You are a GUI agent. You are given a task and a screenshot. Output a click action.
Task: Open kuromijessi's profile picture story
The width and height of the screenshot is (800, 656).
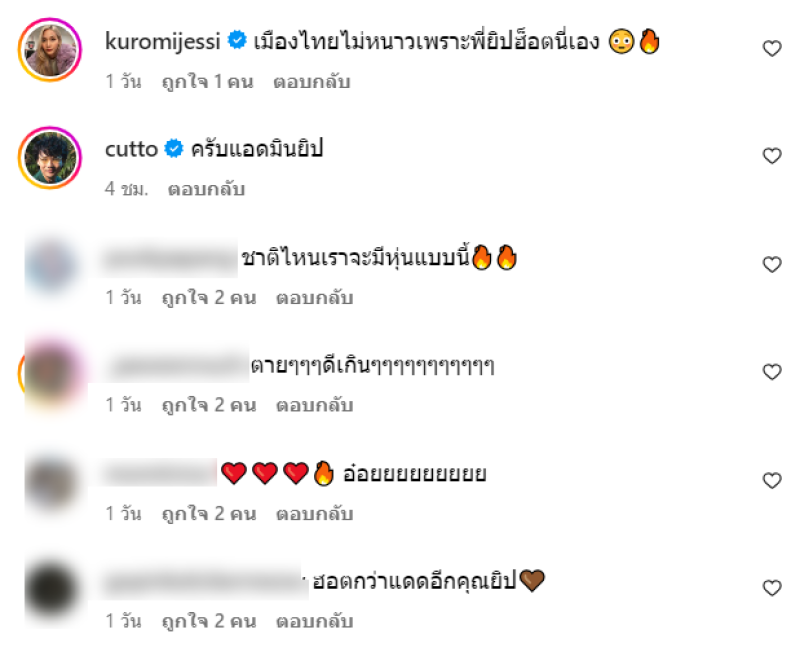[x=50, y=50]
